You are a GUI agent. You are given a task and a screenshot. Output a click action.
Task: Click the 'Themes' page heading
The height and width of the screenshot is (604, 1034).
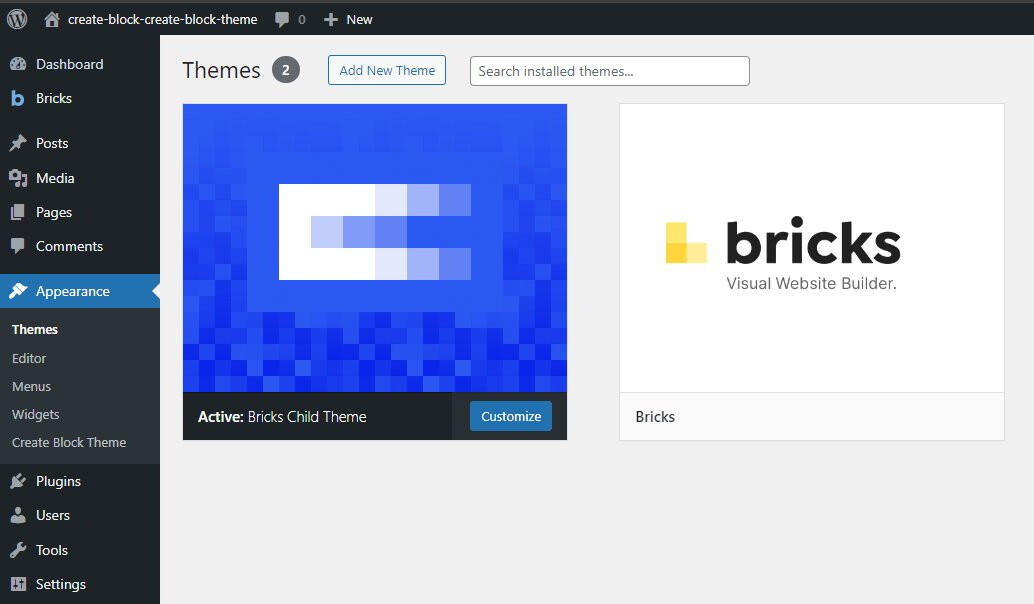pos(222,70)
